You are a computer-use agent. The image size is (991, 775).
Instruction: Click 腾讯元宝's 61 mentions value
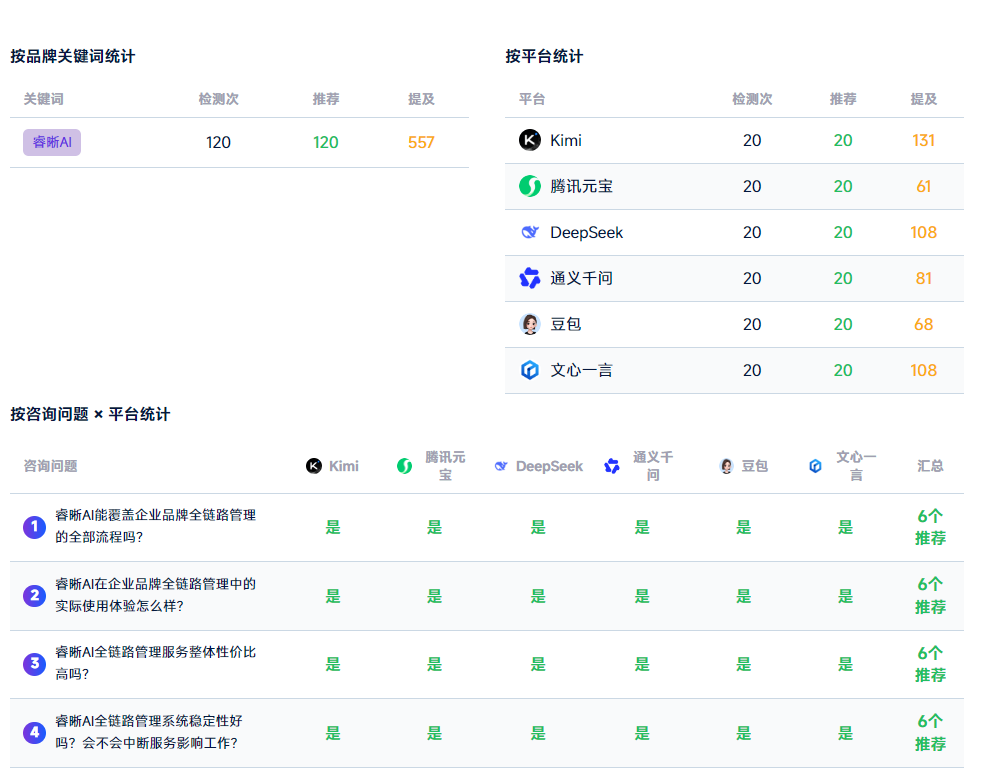tap(923, 186)
